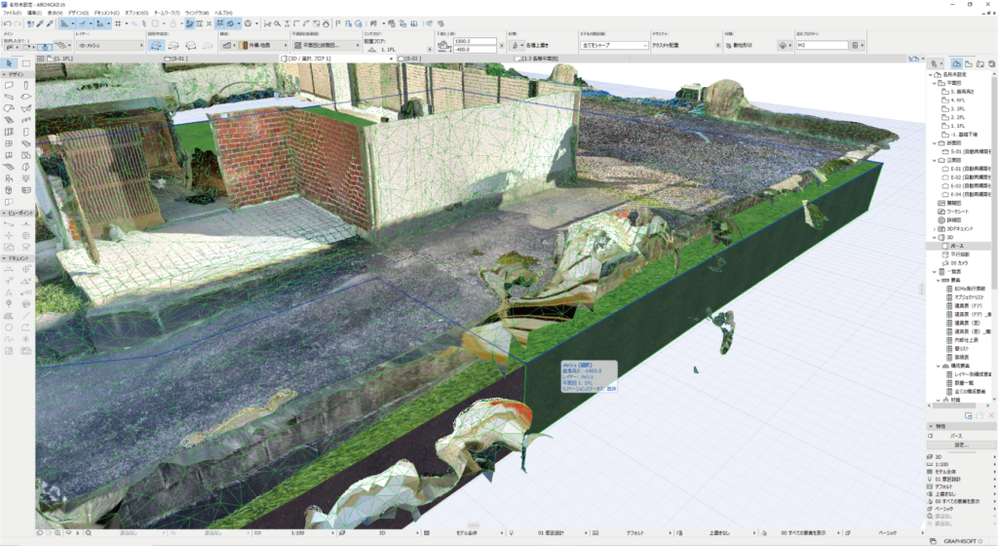
Task: Activate the Pick Up Parameters eyedropper icon
Action: pyautogui.click(x=39, y=23)
